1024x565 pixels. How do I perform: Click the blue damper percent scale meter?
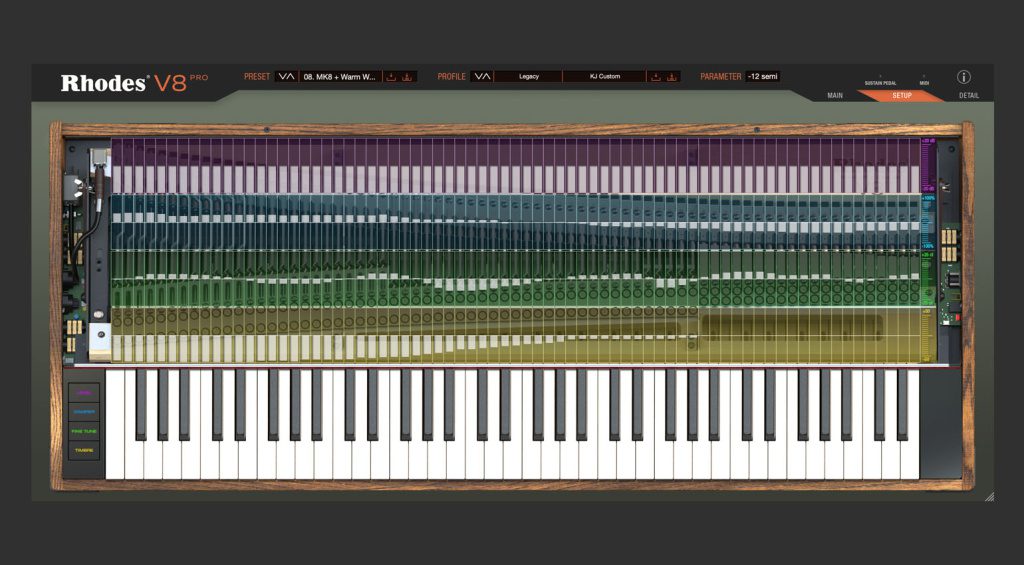pyautogui.click(x=928, y=222)
